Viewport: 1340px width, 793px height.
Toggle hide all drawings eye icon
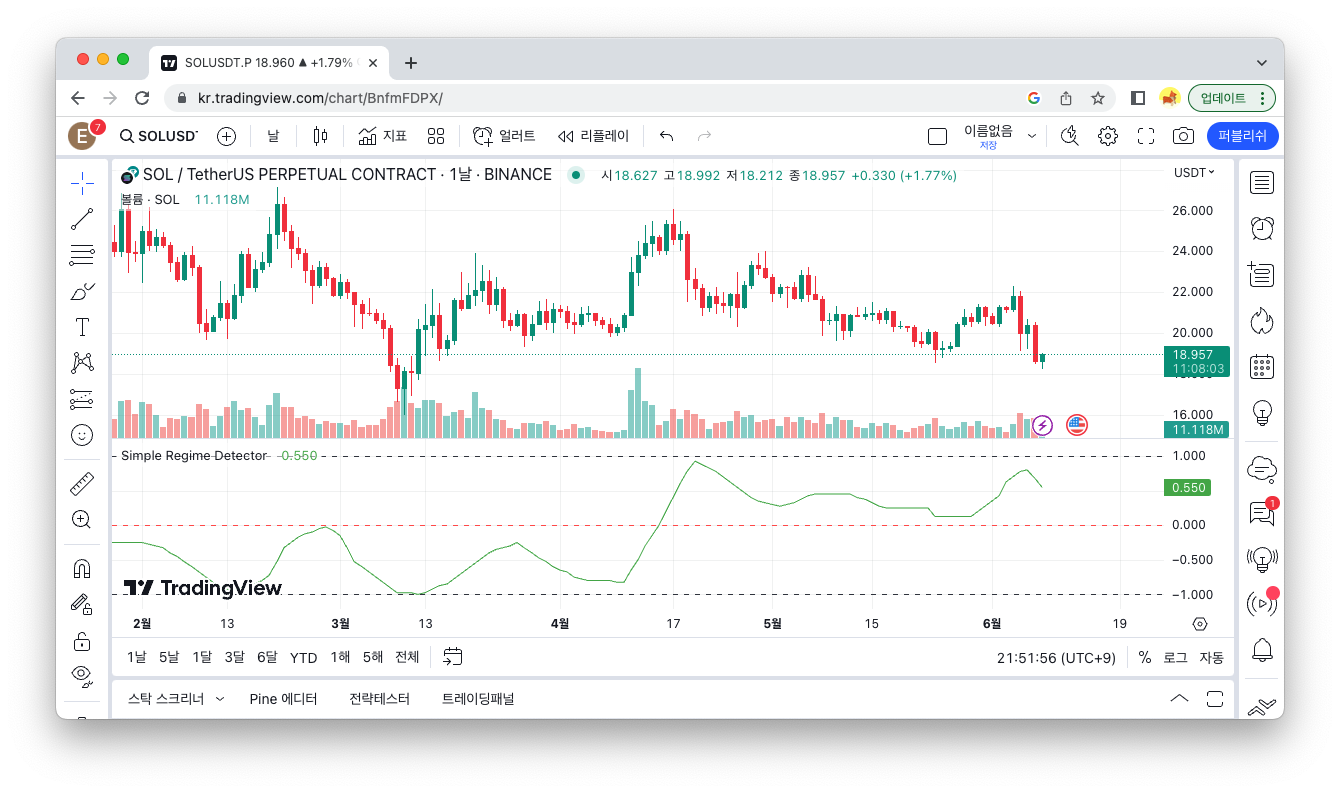tap(82, 674)
